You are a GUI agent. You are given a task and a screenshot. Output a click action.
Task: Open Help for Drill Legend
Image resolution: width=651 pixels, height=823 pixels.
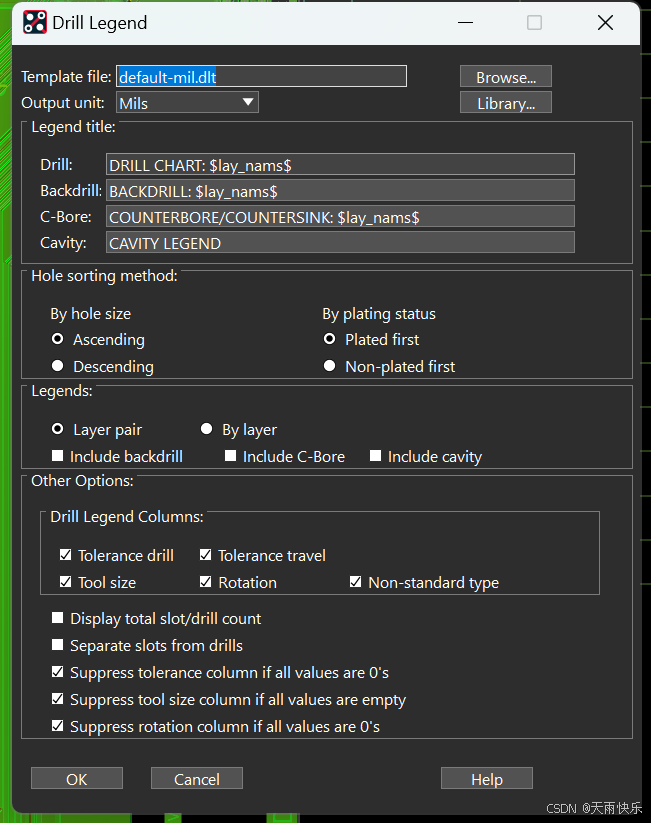(487, 778)
